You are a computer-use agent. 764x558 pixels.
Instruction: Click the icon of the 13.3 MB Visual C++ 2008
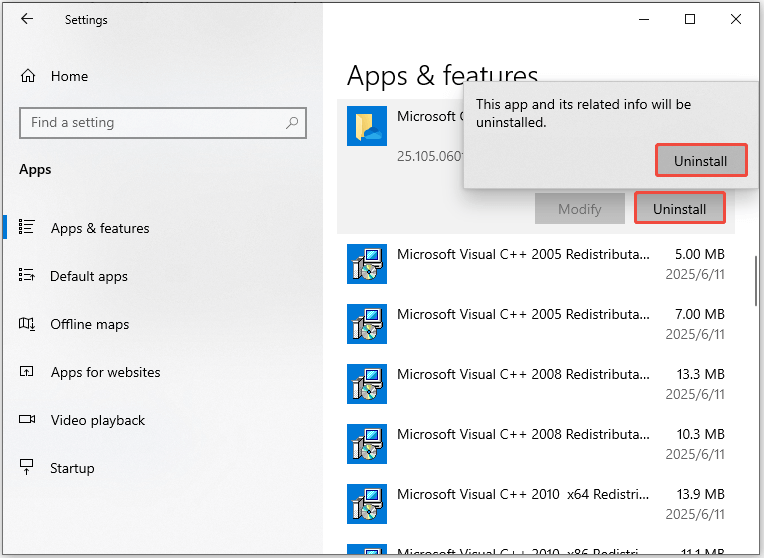[x=367, y=384]
